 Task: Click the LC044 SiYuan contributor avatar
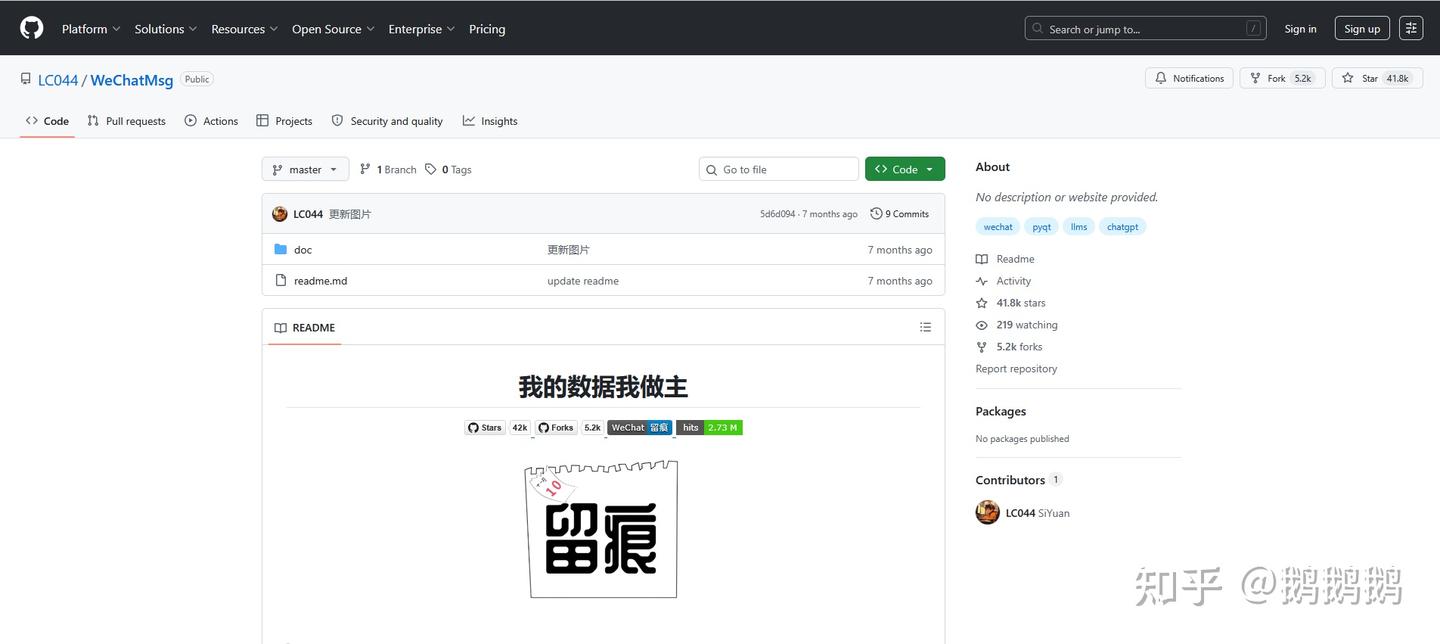(988, 513)
